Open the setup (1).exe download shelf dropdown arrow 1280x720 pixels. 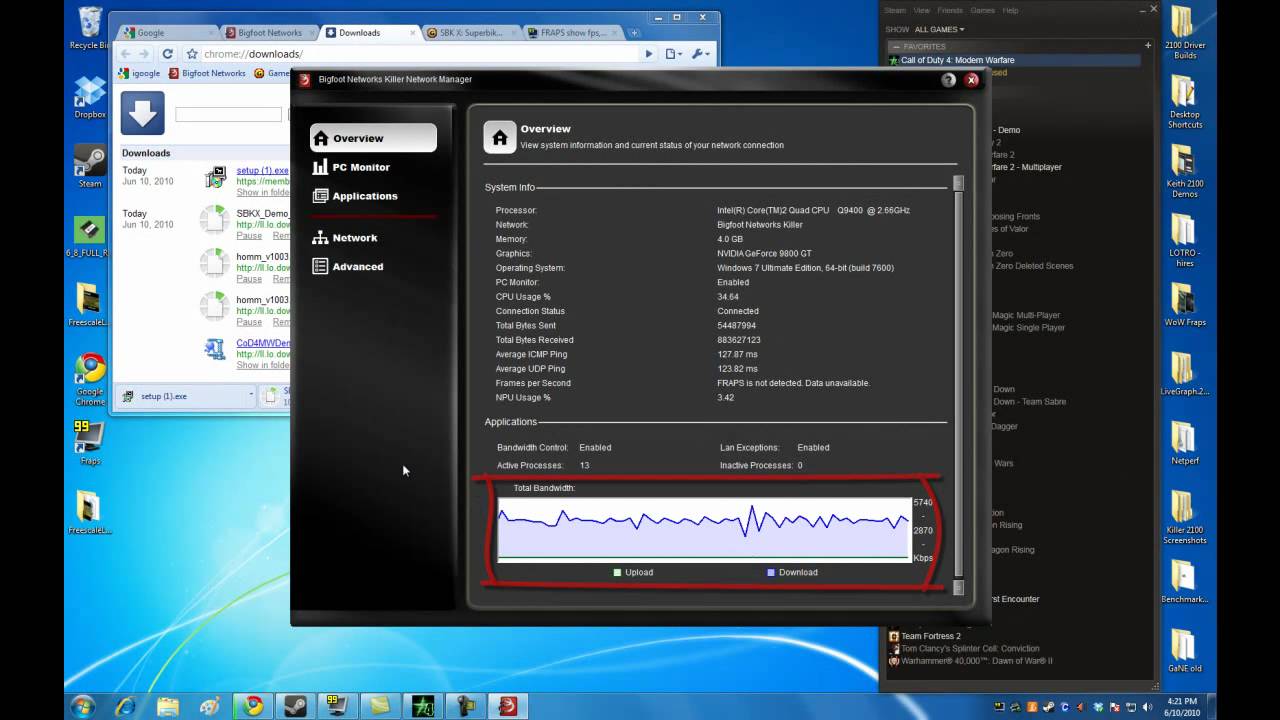click(251, 396)
